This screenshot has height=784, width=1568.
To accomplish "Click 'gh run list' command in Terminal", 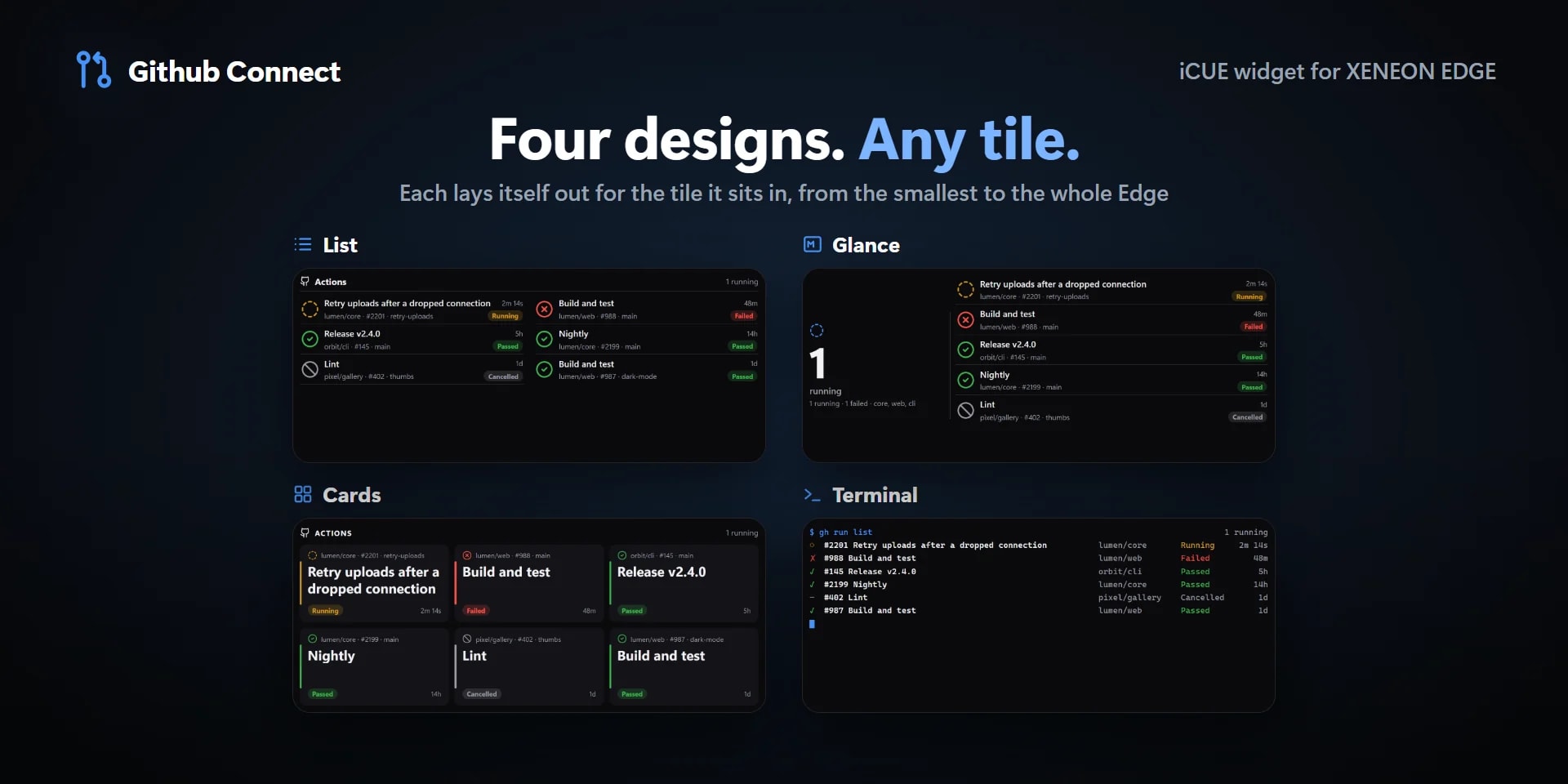I will [x=846, y=532].
